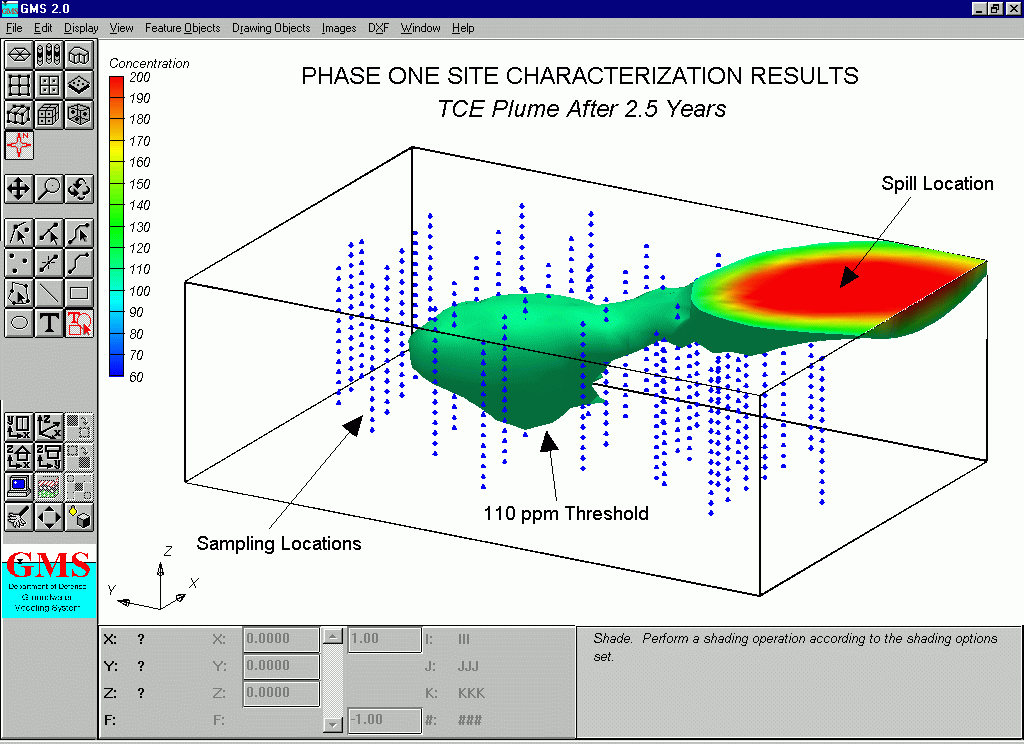The image size is (1024, 744).
Task: Select the Oval drawing tool
Action: 19,323
